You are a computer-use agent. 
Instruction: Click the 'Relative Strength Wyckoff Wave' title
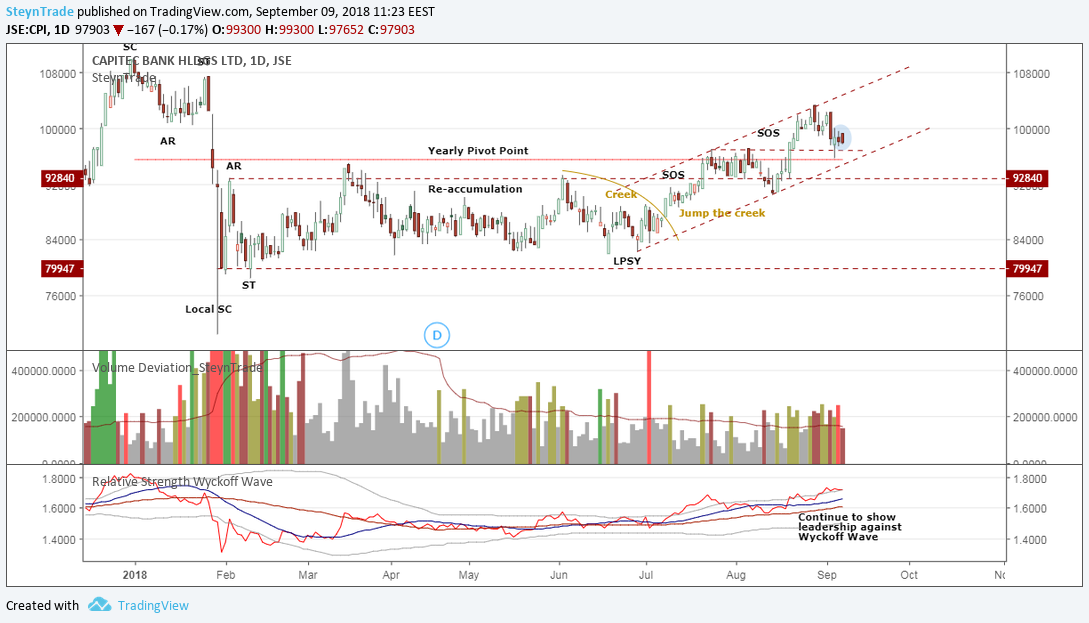point(182,481)
